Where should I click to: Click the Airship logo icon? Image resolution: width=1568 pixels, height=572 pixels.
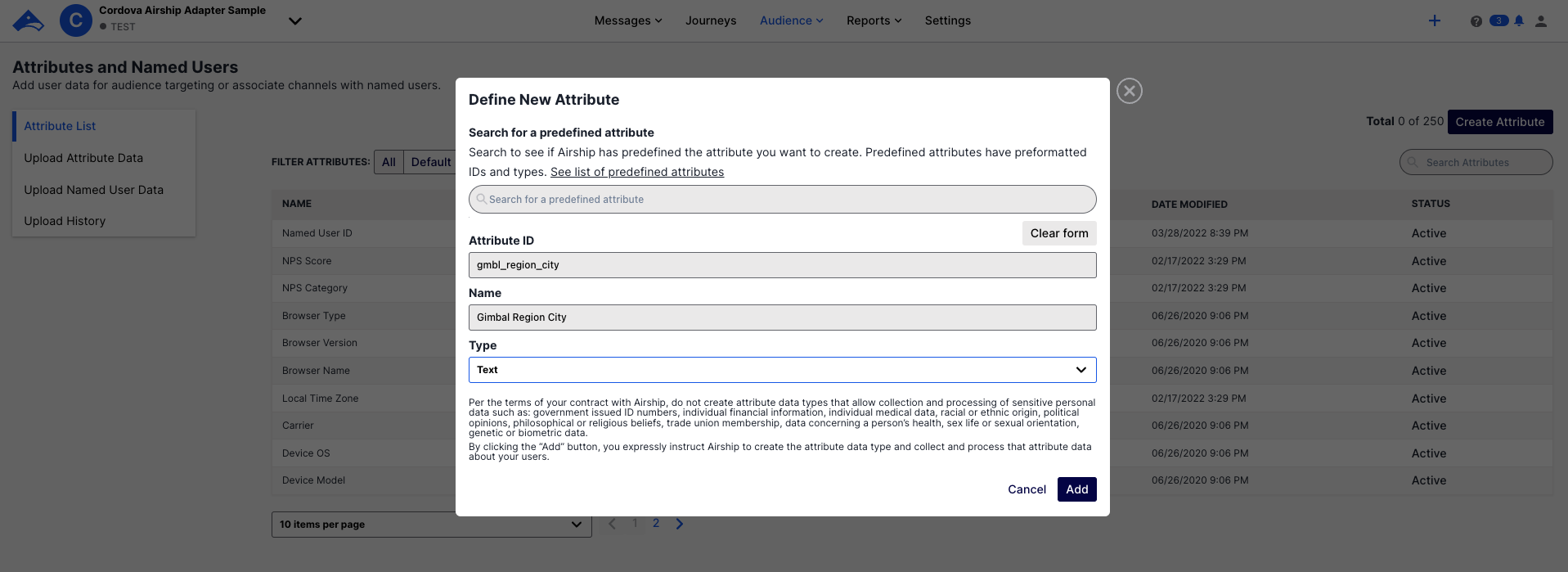[29, 20]
